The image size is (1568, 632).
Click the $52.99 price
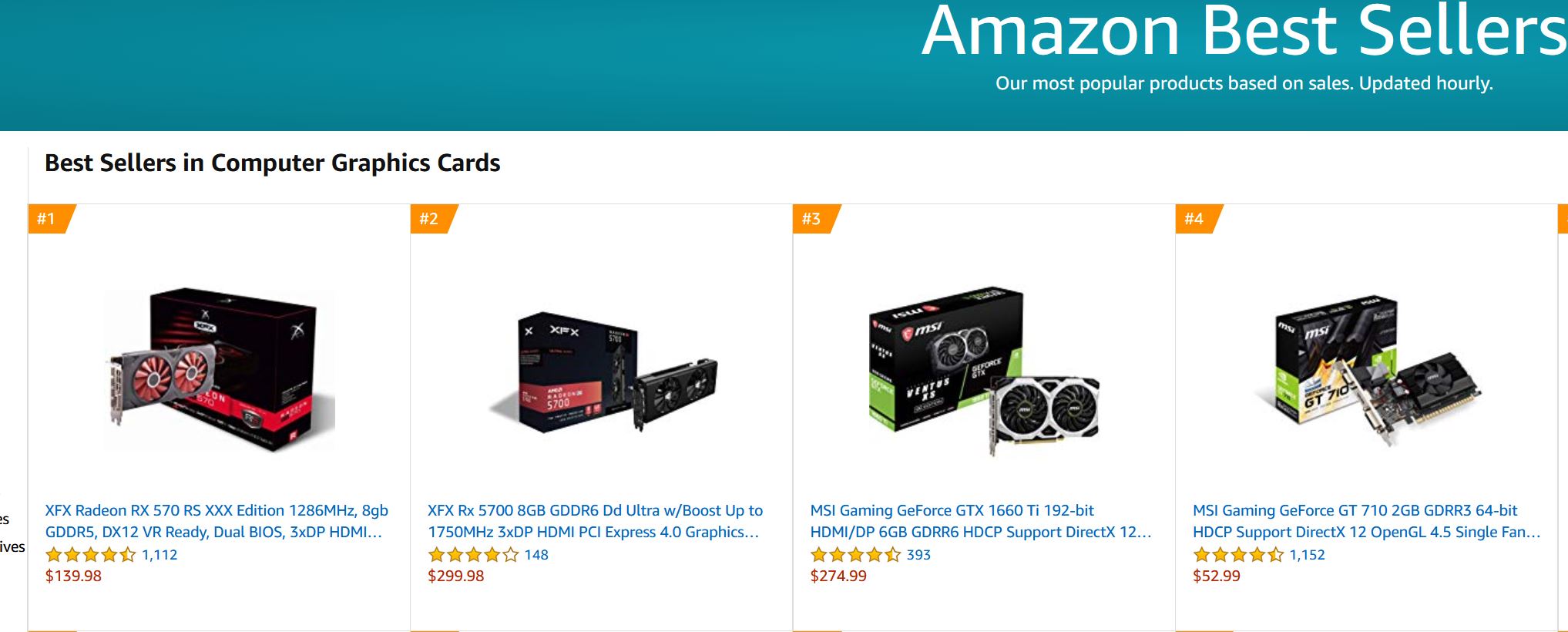point(1217,577)
